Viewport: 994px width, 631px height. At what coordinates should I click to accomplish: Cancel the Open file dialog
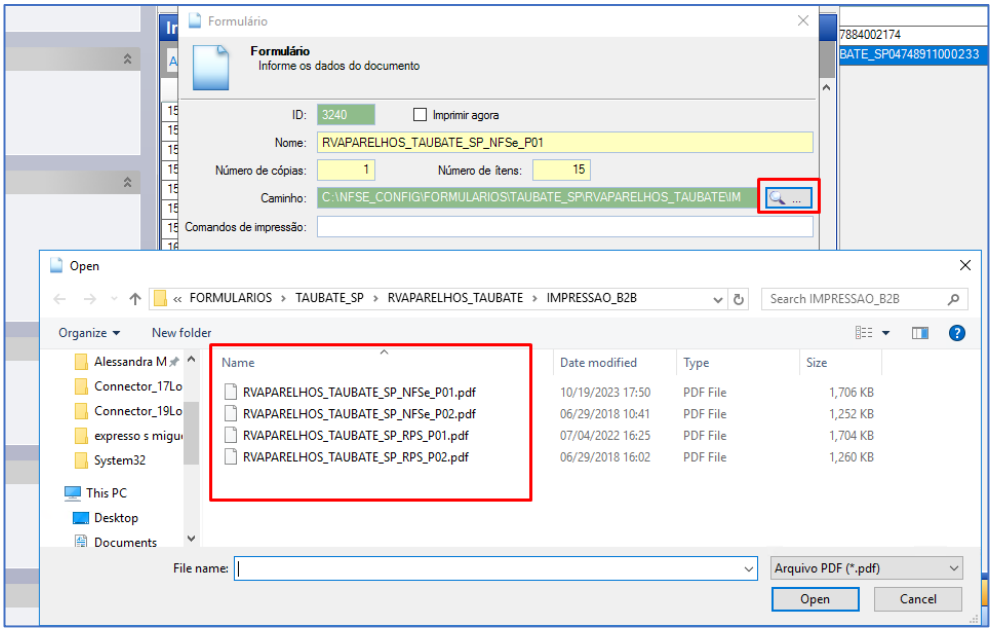[917, 599]
